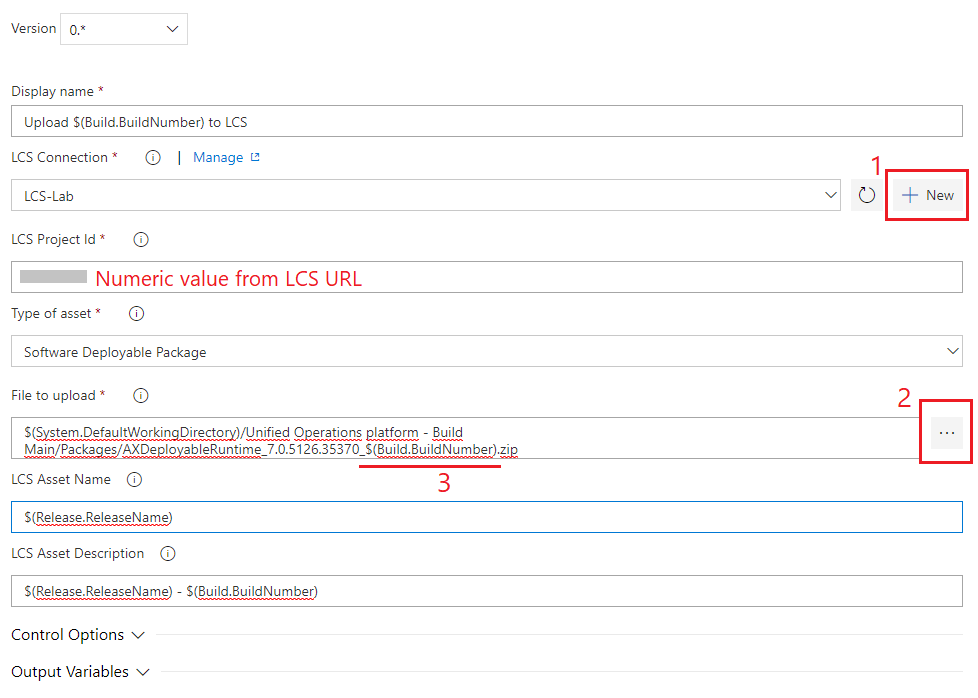
Task: Show info for LCS Asset Name
Action: [x=134, y=480]
